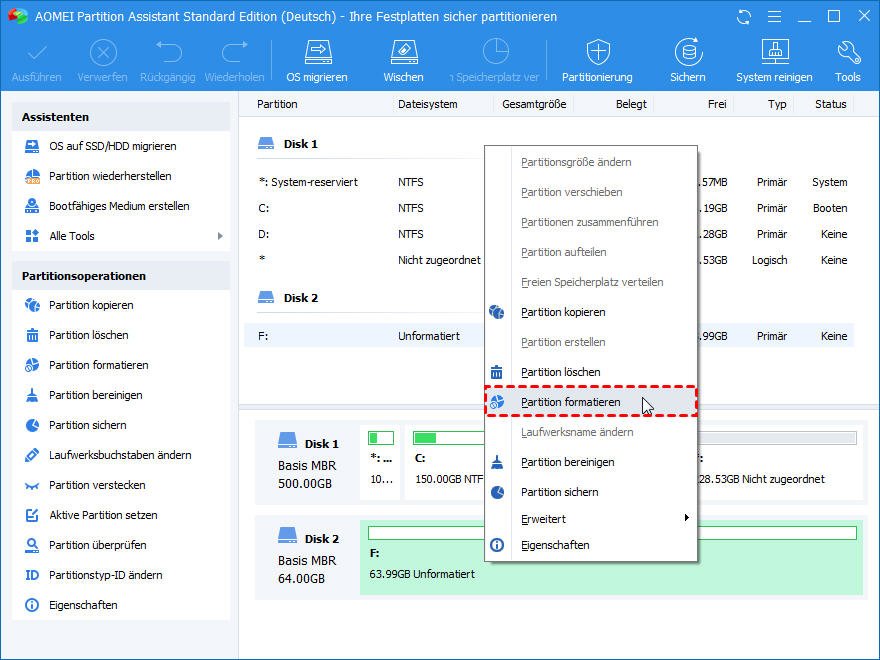
Task: Click Partition aufteilen in context menu
Action: pos(591,253)
